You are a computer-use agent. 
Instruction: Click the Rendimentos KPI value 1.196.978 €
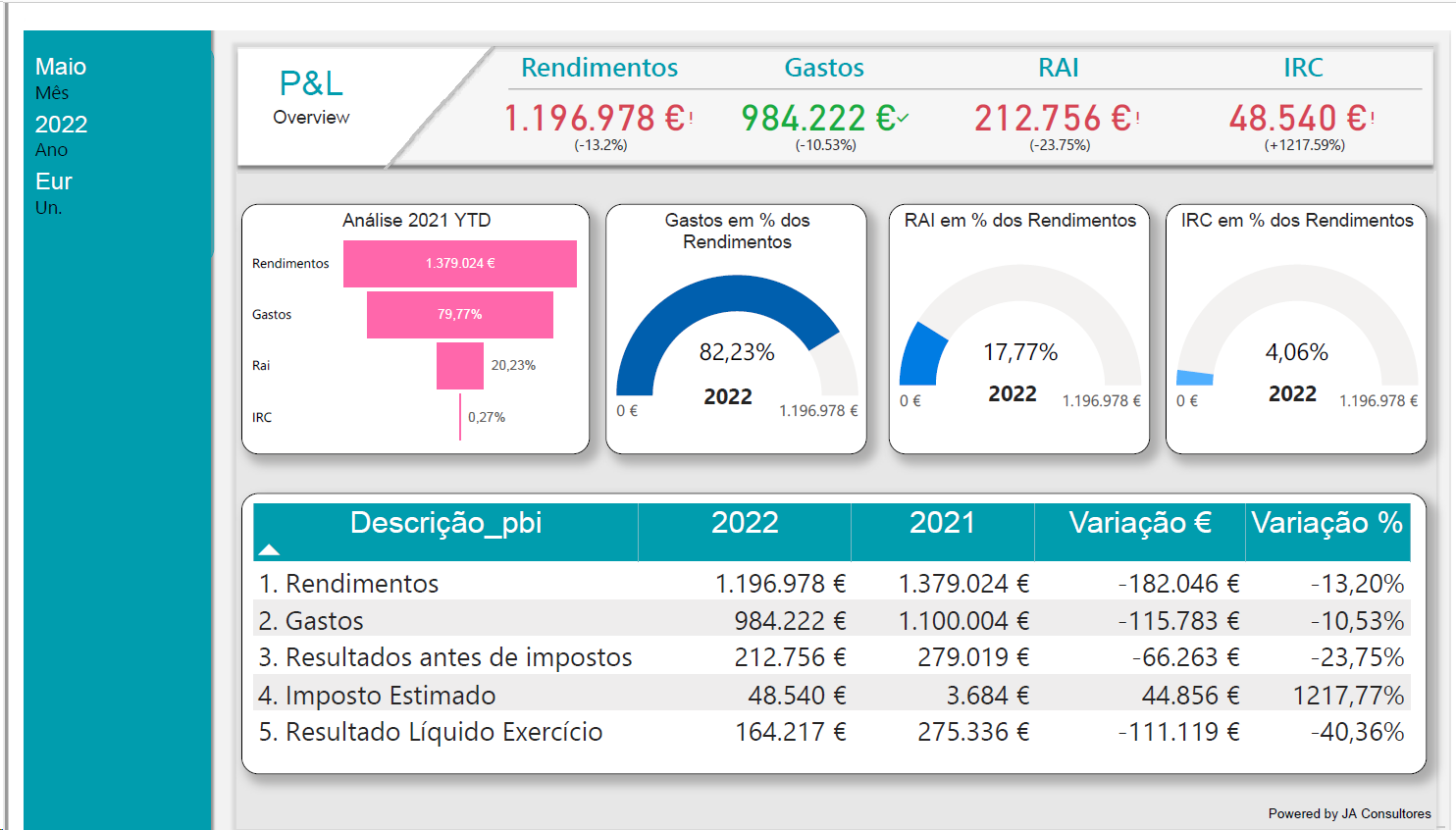[x=594, y=119]
